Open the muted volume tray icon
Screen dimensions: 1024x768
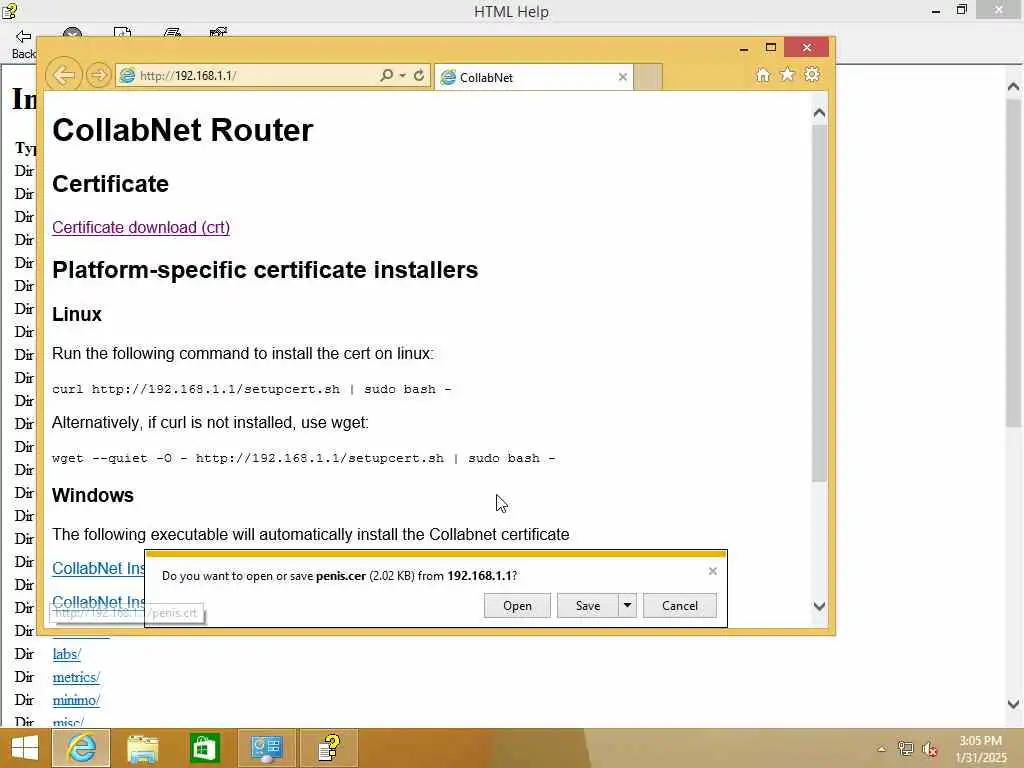tap(930, 749)
